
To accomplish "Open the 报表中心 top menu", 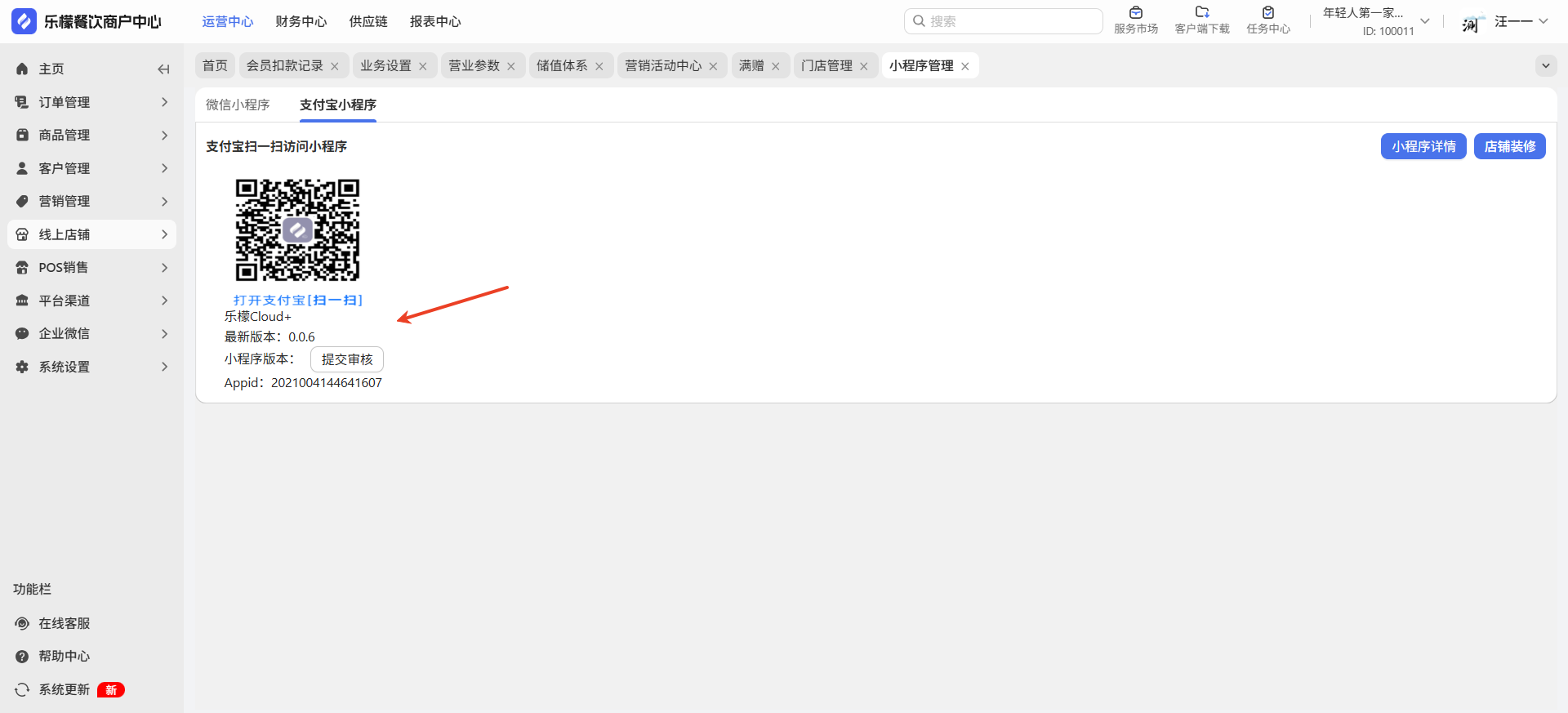I will pyautogui.click(x=435, y=22).
